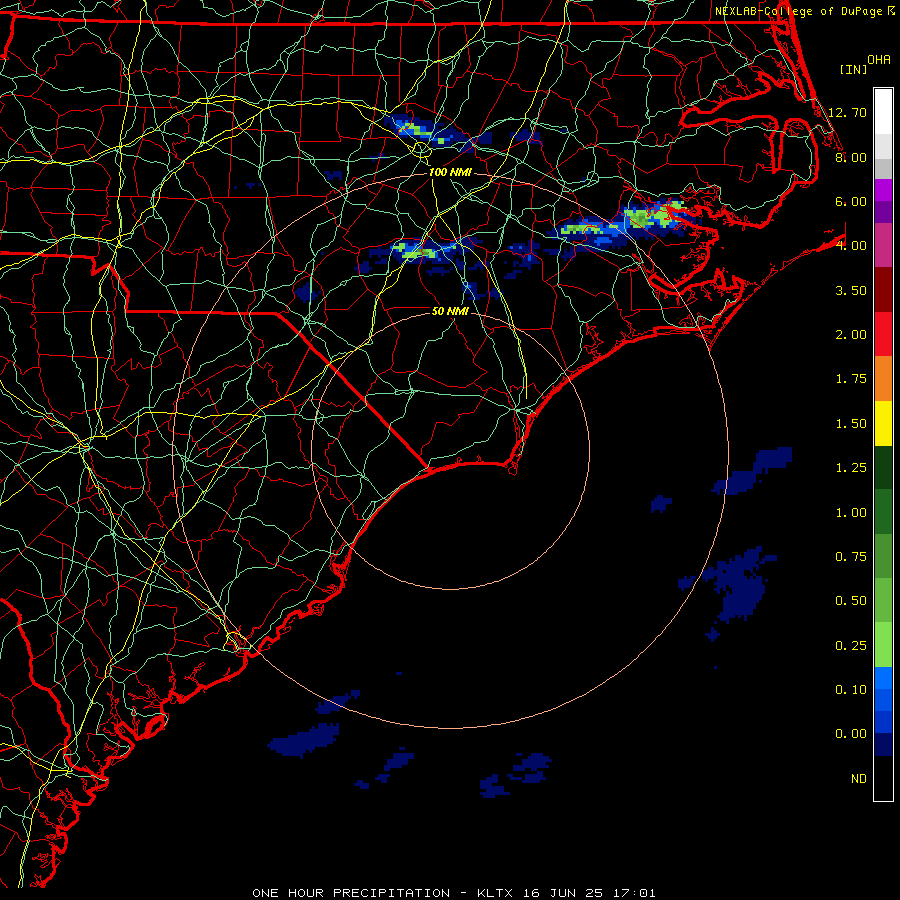900x900 pixels.
Task: Click the 100 NMI range ring label
Action: tap(450, 172)
